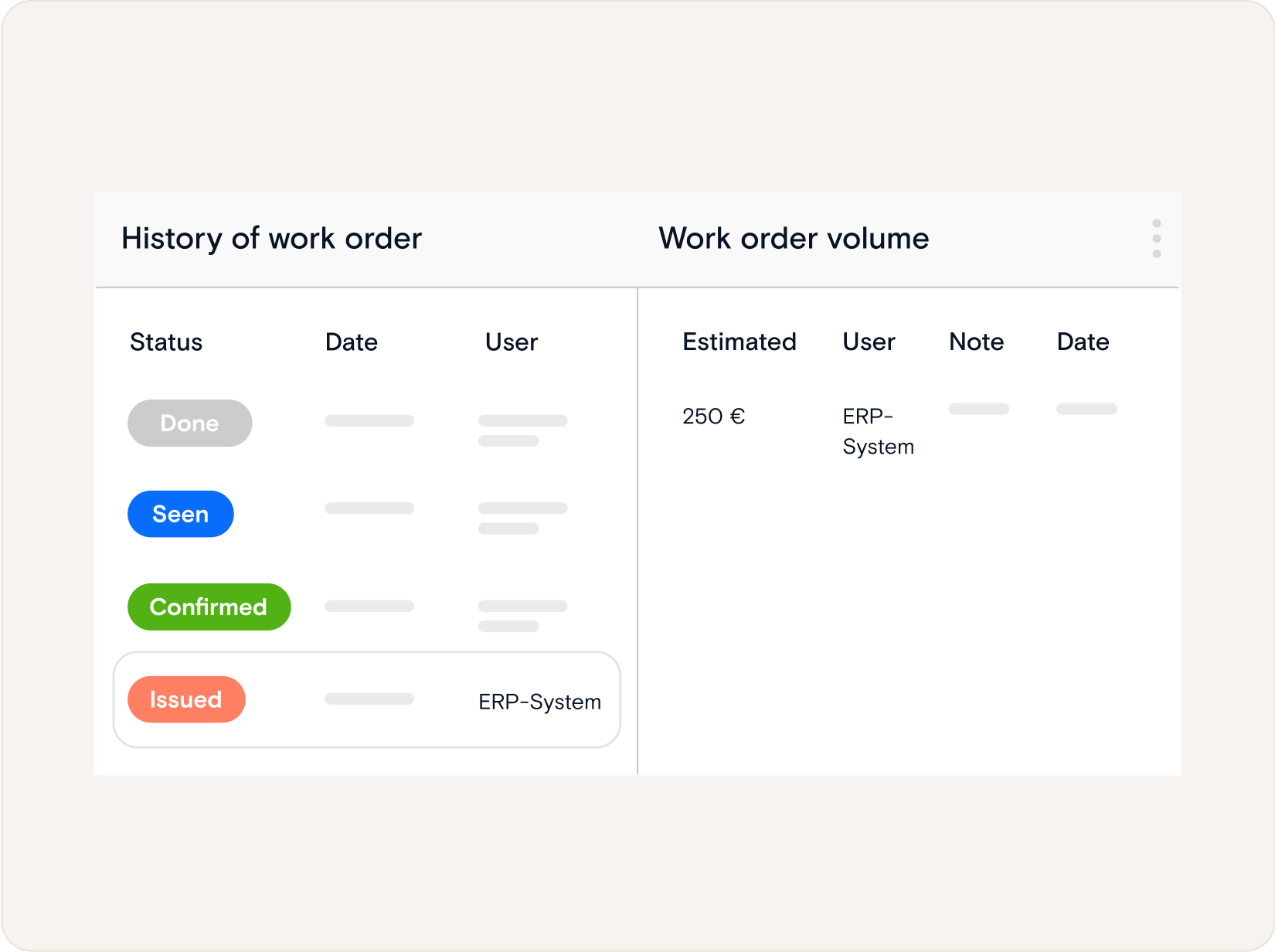Click the date placeholder in Done row
The height and width of the screenshot is (952, 1275).
click(x=369, y=421)
